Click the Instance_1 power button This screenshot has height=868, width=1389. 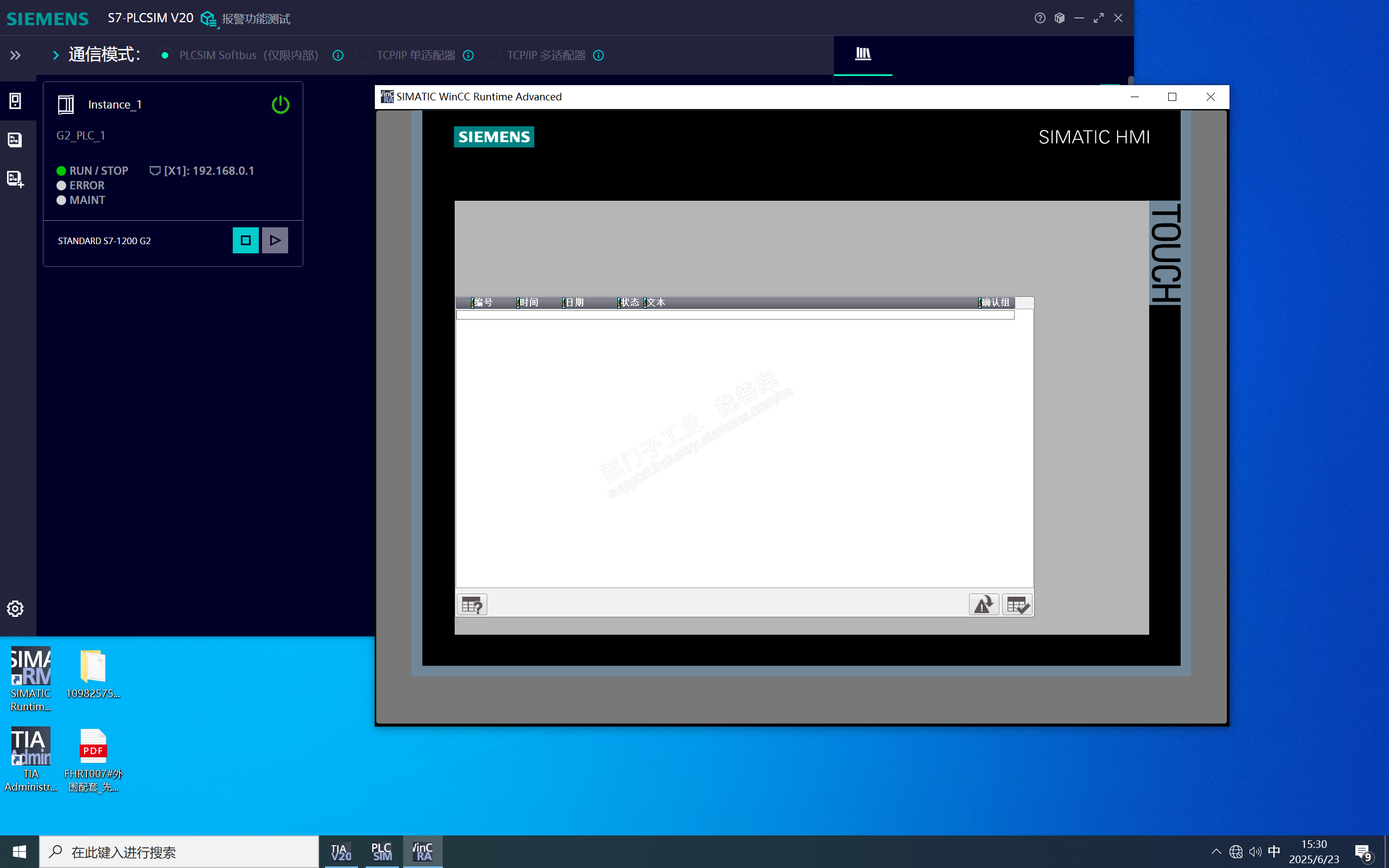click(x=280, y=105)
